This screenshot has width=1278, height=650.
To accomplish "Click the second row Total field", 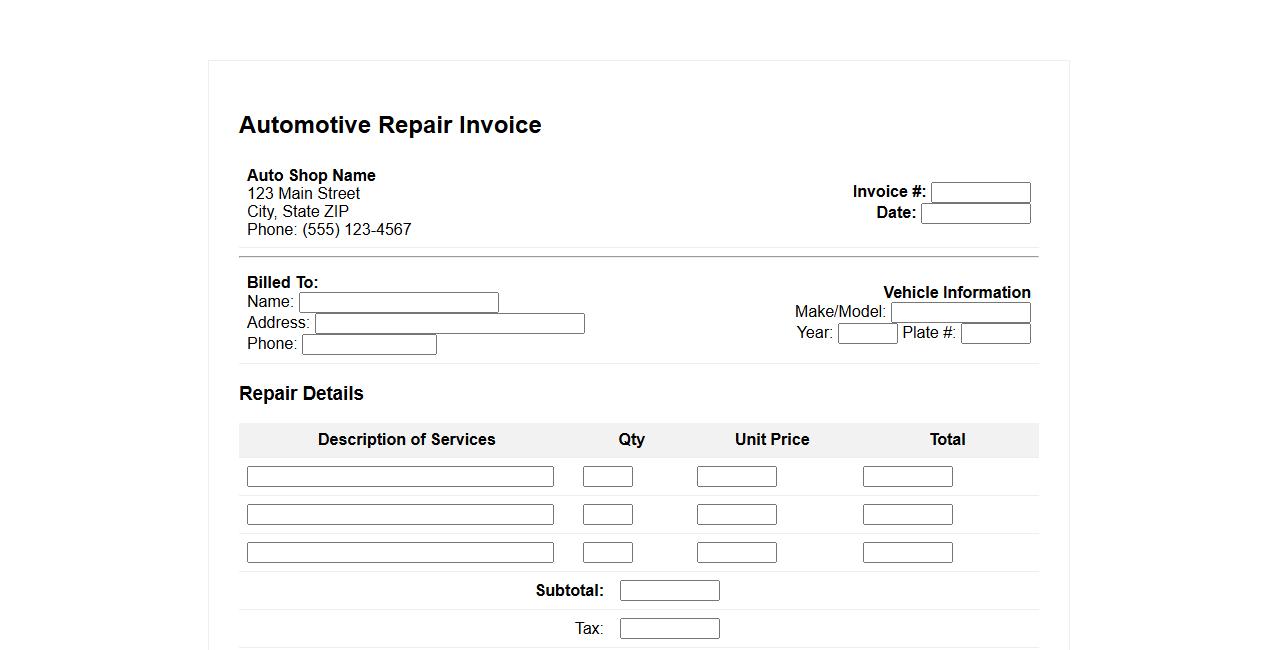I will point(907,514).
